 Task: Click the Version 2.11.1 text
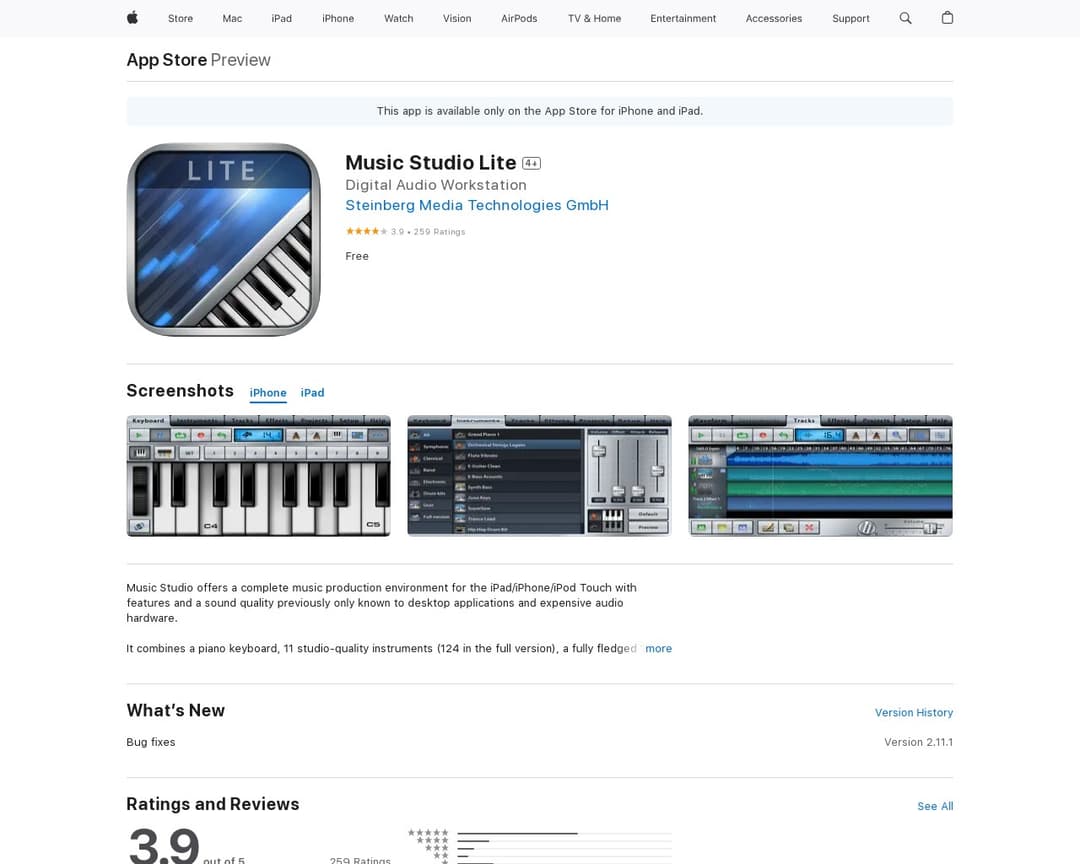919,742
